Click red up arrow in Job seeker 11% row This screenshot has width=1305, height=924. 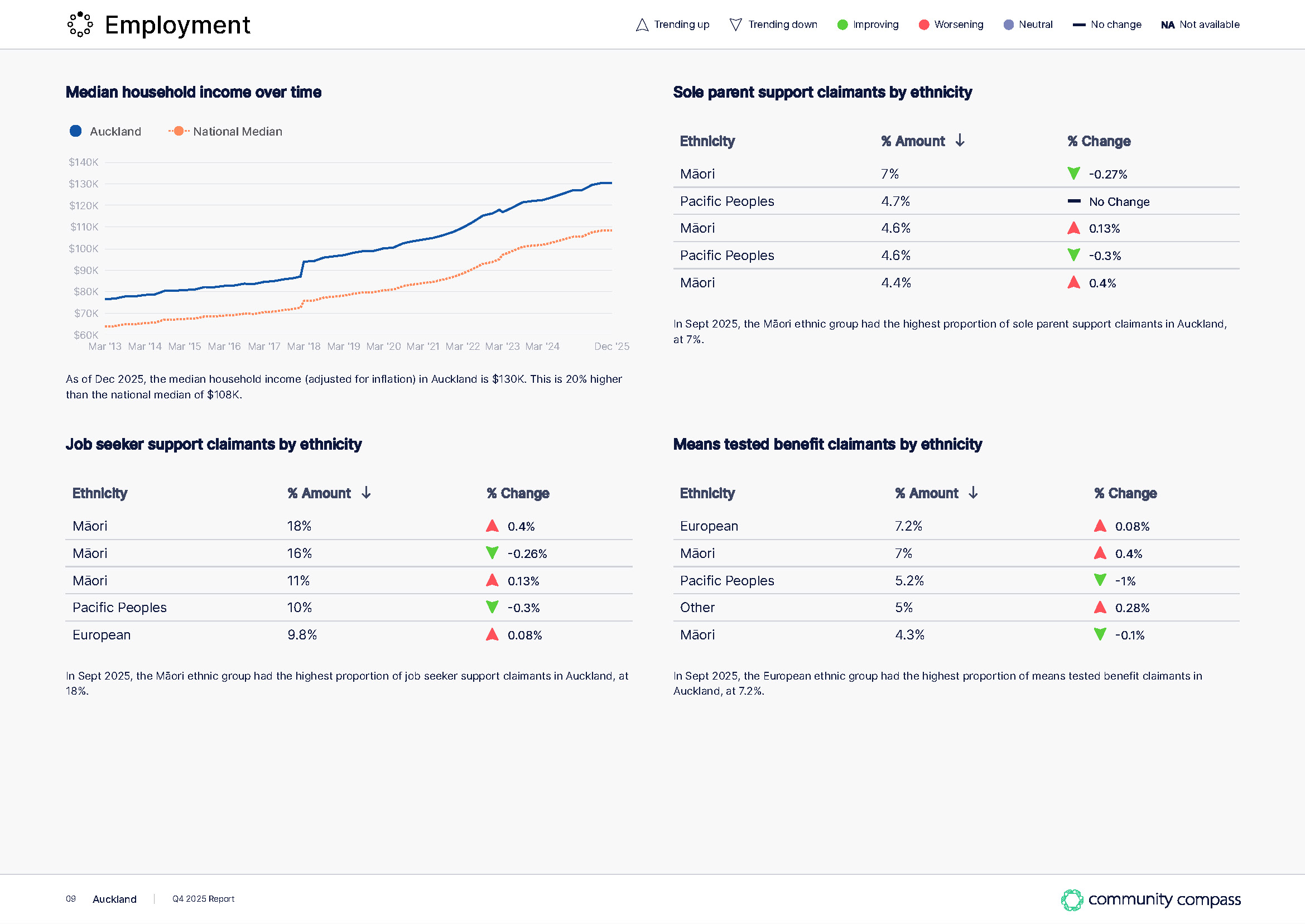[x=492, y=580]
